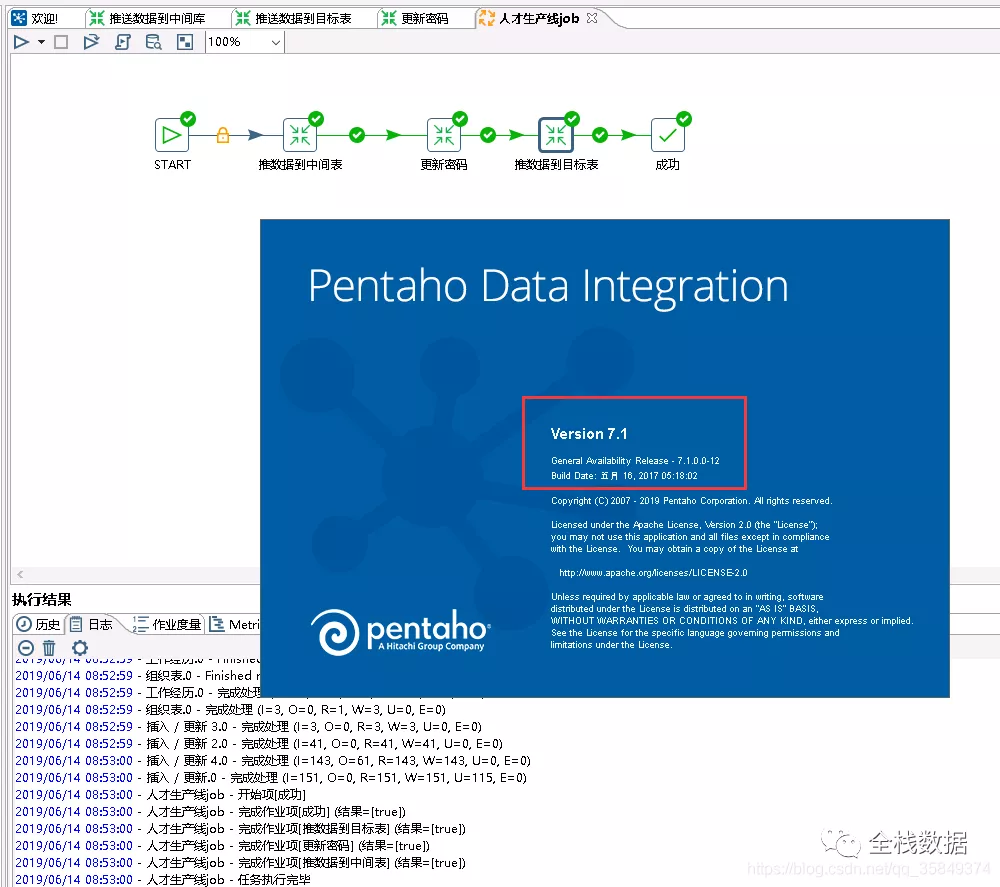Image resolution: width=1000 pixels, height=887 pixels.
Task: Click the lock icon on the START hop
Action: tap(223, 135)
